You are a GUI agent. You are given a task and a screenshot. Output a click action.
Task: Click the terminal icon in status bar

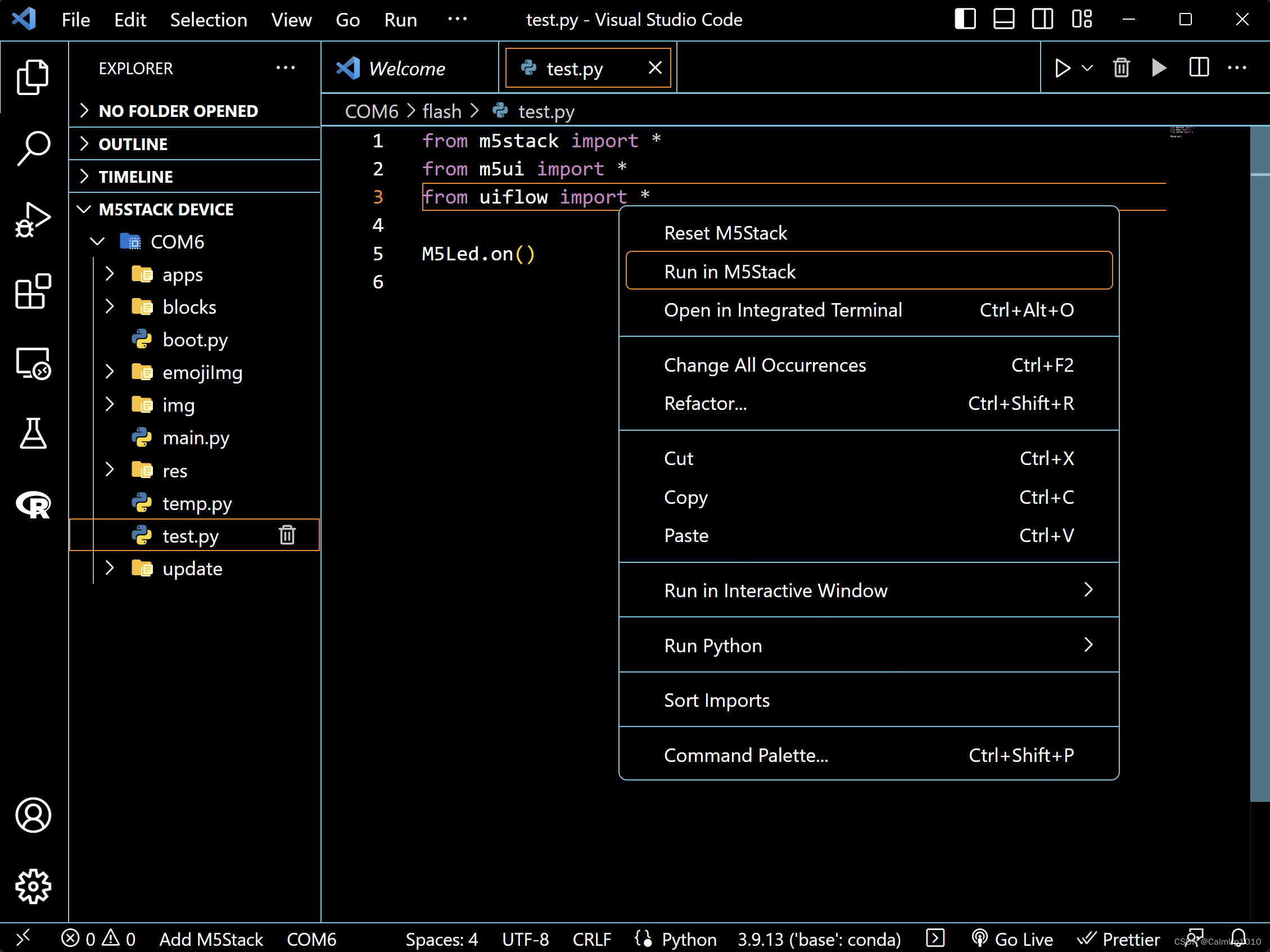pos(935,938)
